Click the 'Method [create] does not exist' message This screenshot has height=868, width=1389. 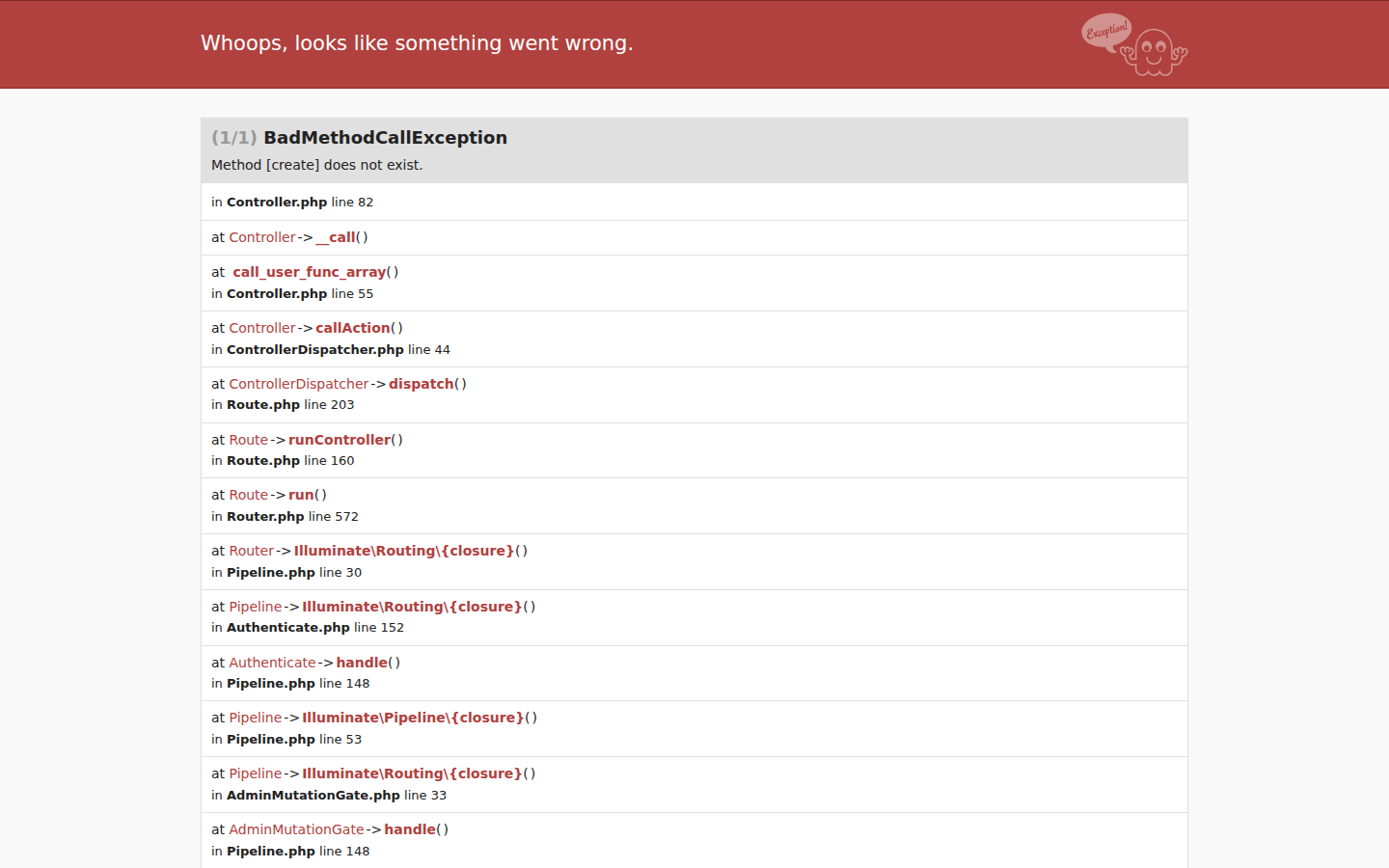(x=317, y=165)
